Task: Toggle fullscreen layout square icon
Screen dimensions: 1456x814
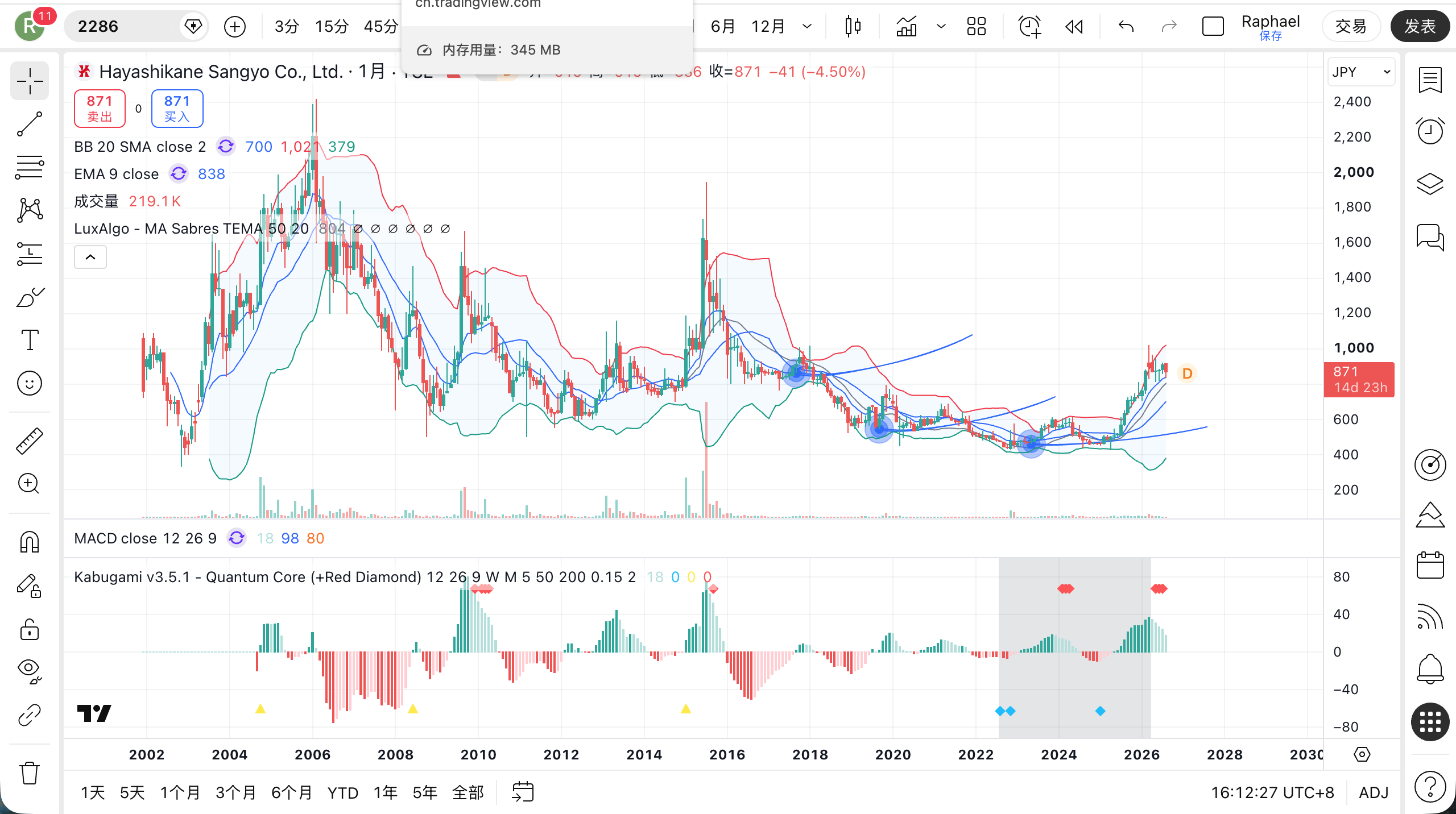Action: (x=1213, y=26)
